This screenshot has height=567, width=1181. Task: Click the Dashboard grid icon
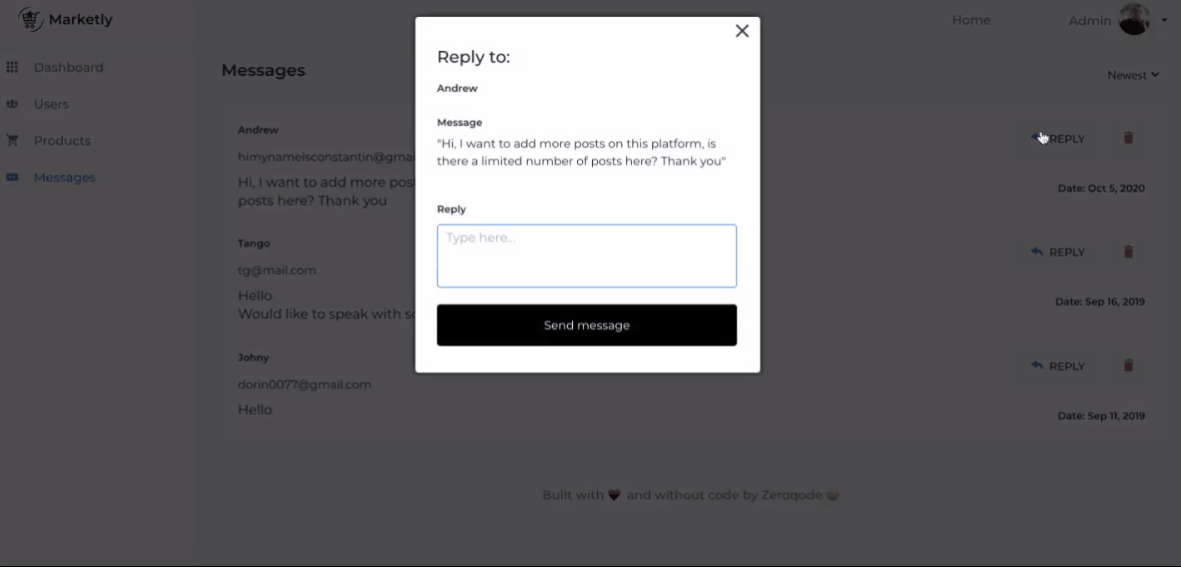(13, 68)
